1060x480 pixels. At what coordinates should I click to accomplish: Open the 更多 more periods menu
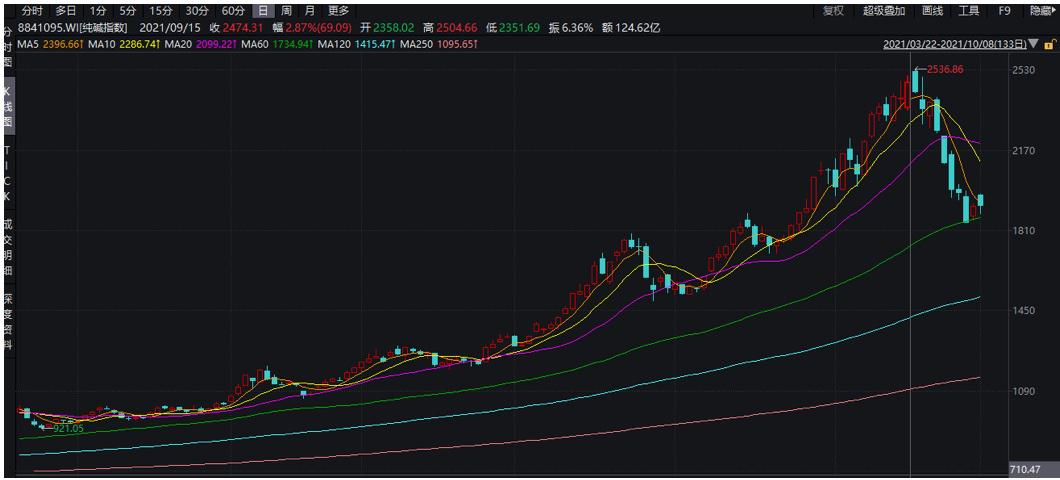(x=338, y=10)
